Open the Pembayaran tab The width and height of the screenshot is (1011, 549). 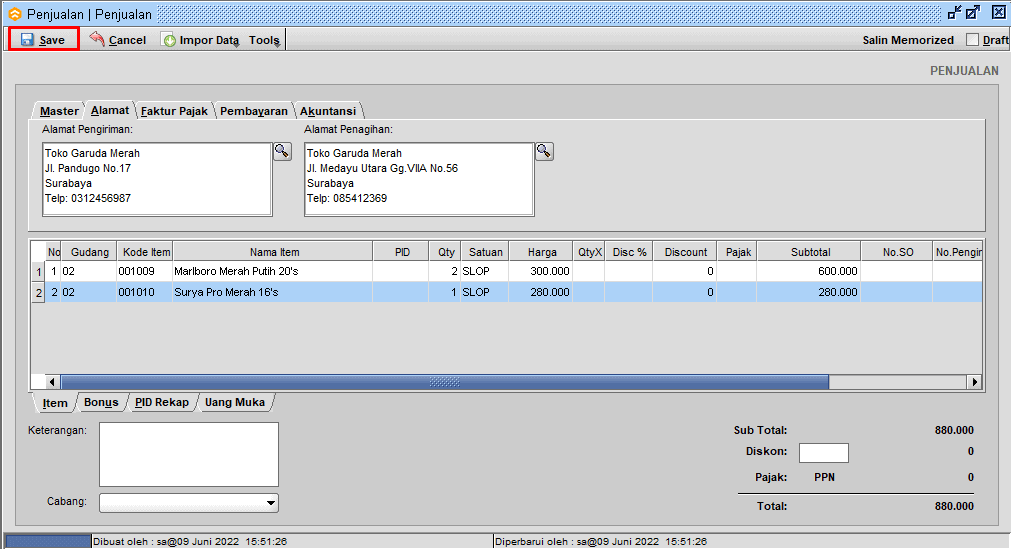(254, 111)
